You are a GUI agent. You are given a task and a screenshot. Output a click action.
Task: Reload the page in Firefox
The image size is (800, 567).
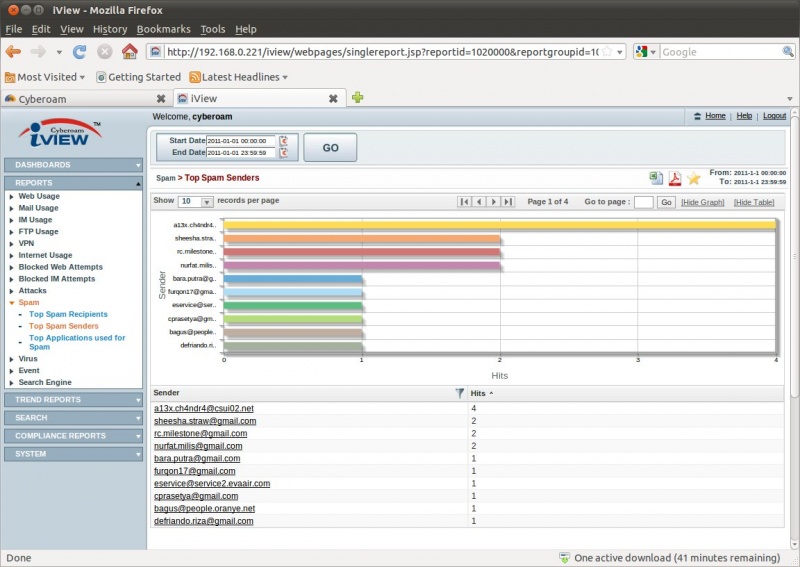coord(79,51)
